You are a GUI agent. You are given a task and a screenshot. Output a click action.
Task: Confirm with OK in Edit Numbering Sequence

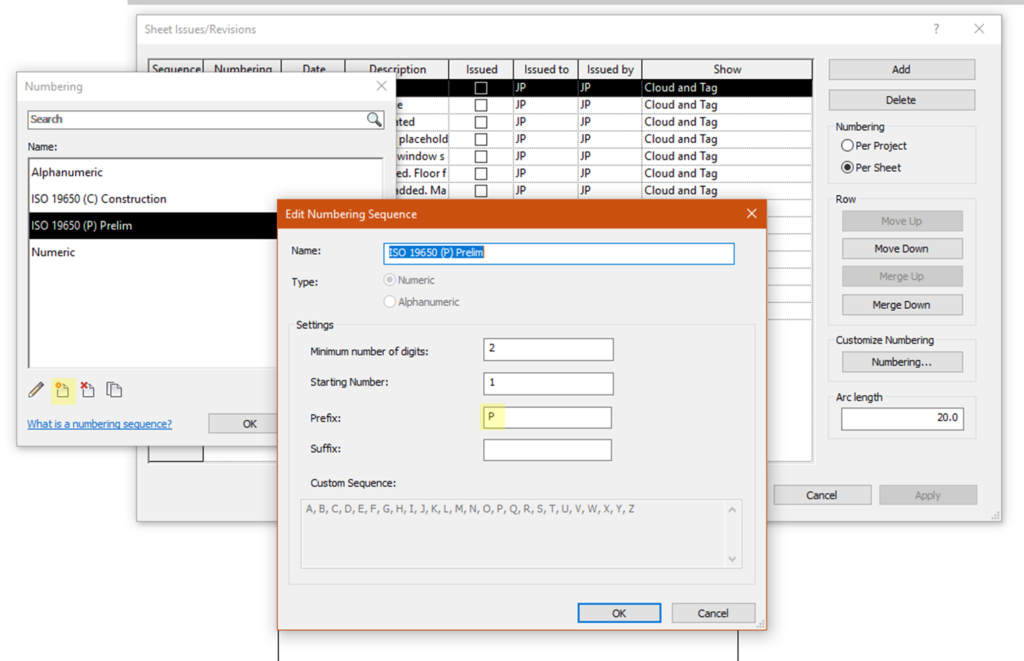coord(618,613)
